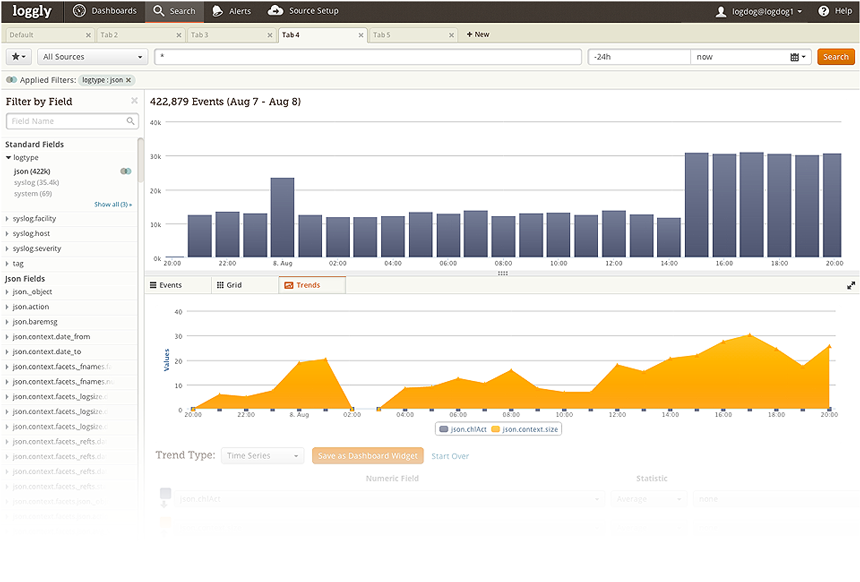Open the All Sources dropdown
Image resolution: width=860 pixels, height=582 pixels.
coord(92,56)
